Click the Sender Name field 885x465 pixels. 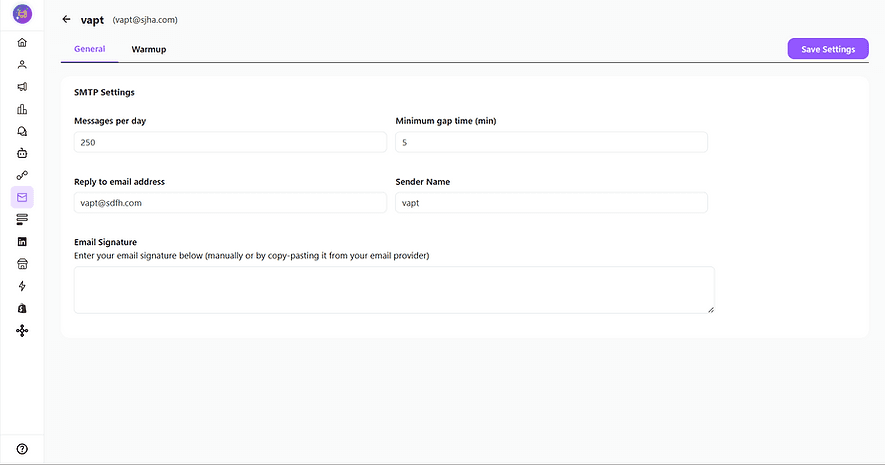pos(551,203)
